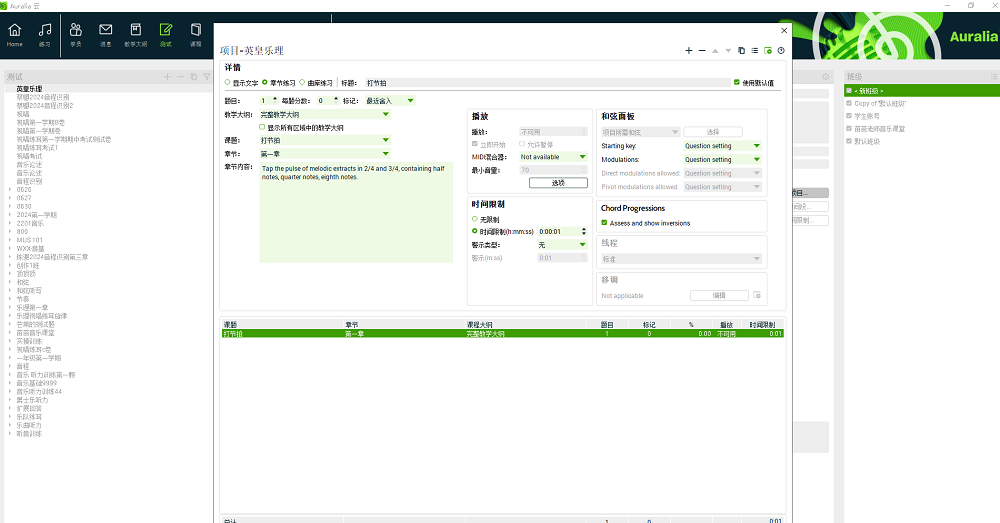Select the 无限制 time limit radio
Screen dimensions: 1000x523
tap(474, 219)
